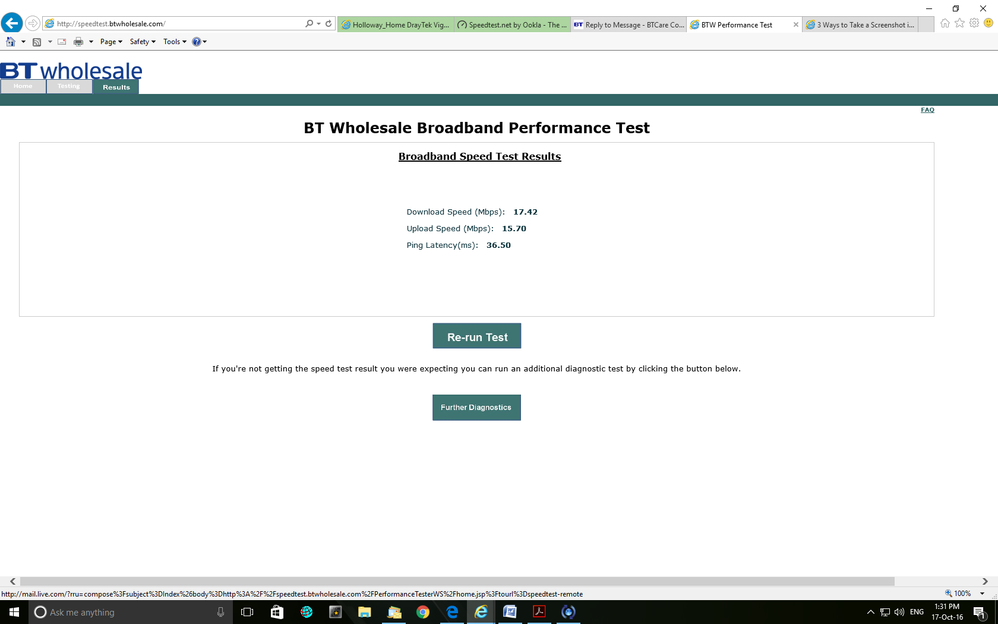Open the Action Center notifications icon
The height and width of the screenshot is (624, 998).
980,613
